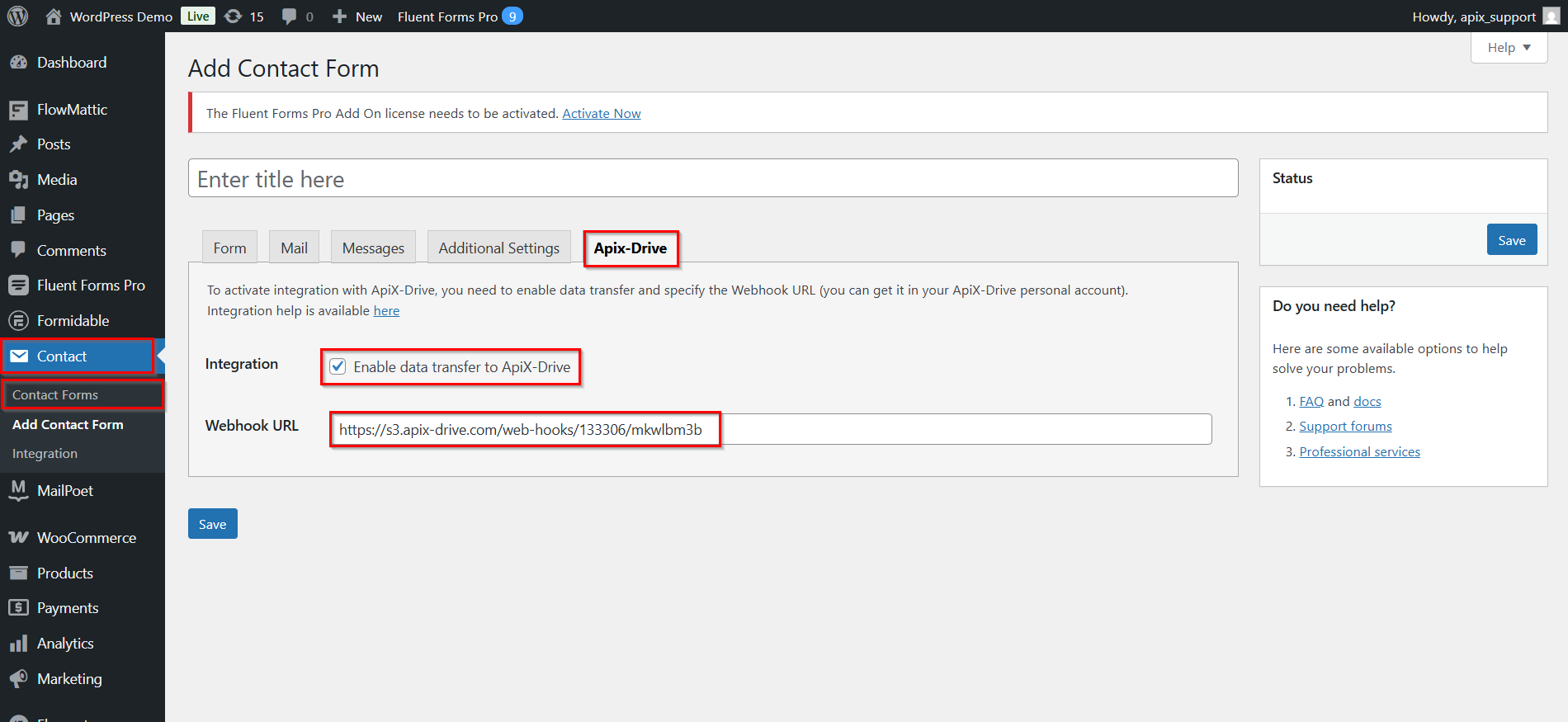Select the Apix-Drive tab
Image resolution: width=1568 pixels, height=722 pixels.
(631, 248)
